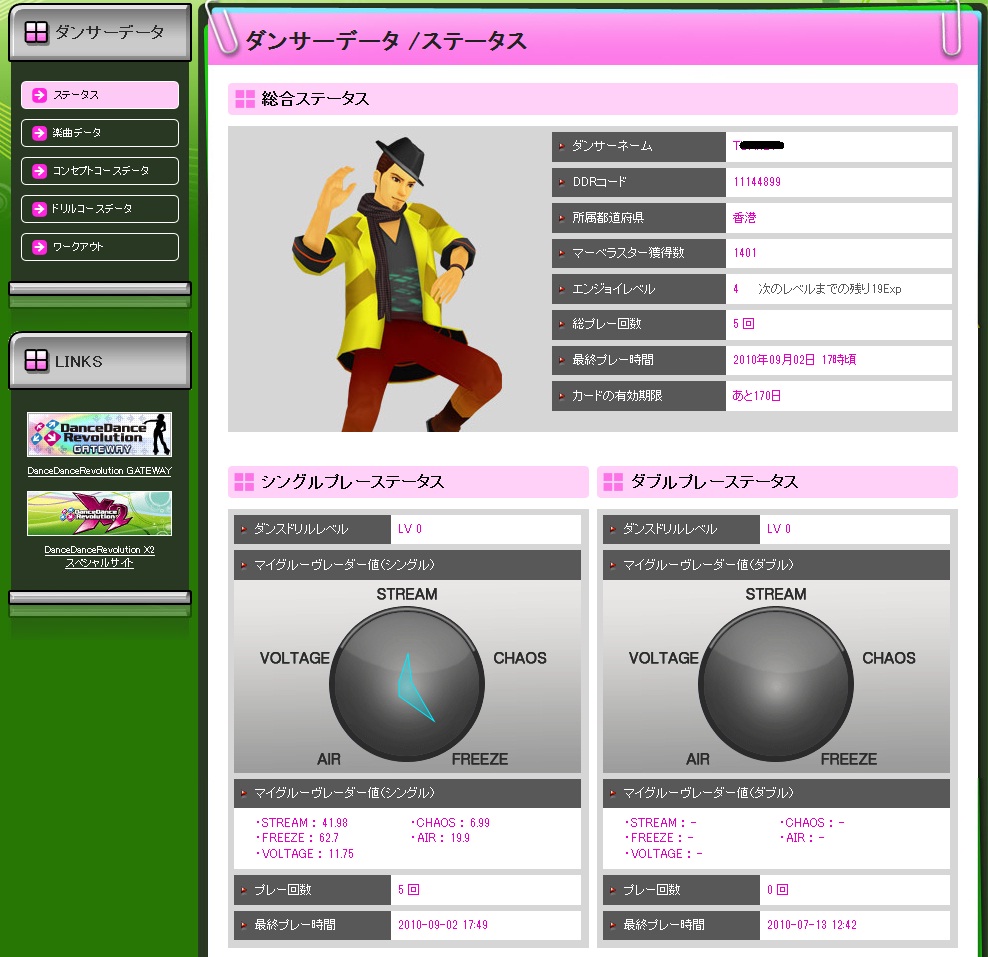Go to ドリルコースデータ page
Viewport: 988px width, 957px height.
pos(100,209)
